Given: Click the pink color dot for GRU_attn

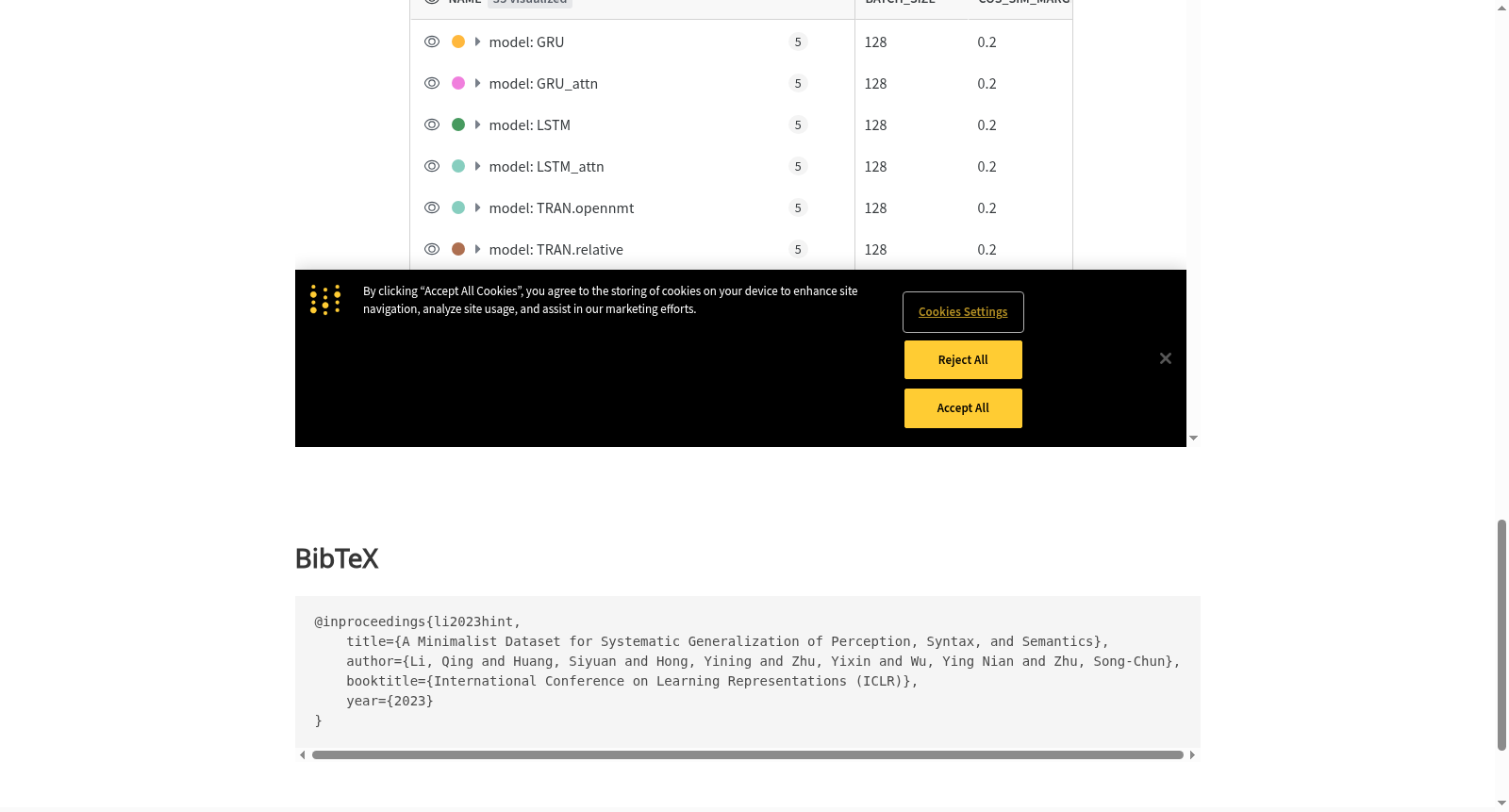Looking at the screenshot, I should [458, 83].
